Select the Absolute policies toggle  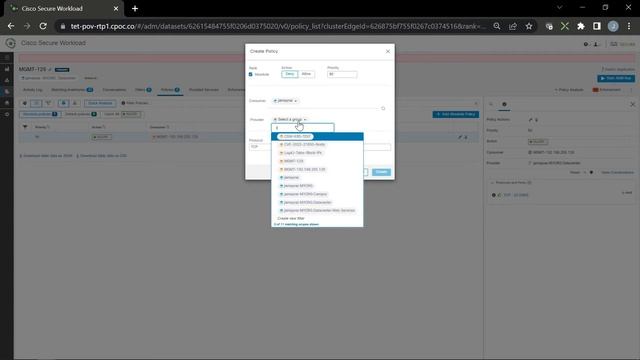(x=40, y=114)
